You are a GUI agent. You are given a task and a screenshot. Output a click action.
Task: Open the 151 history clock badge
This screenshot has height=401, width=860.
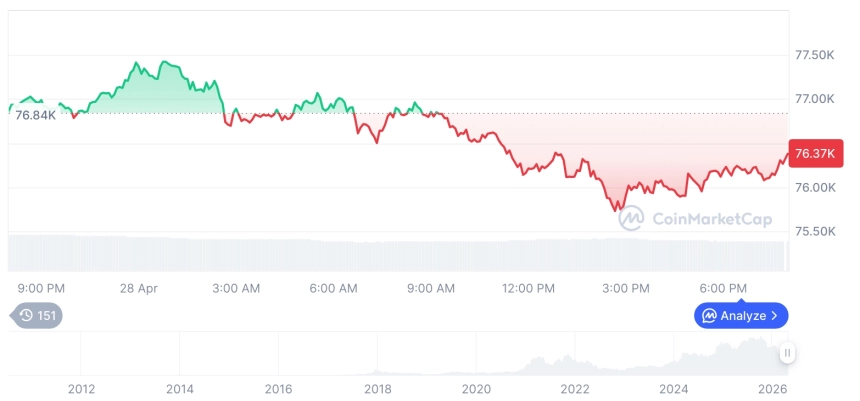[x=38, y=316]
